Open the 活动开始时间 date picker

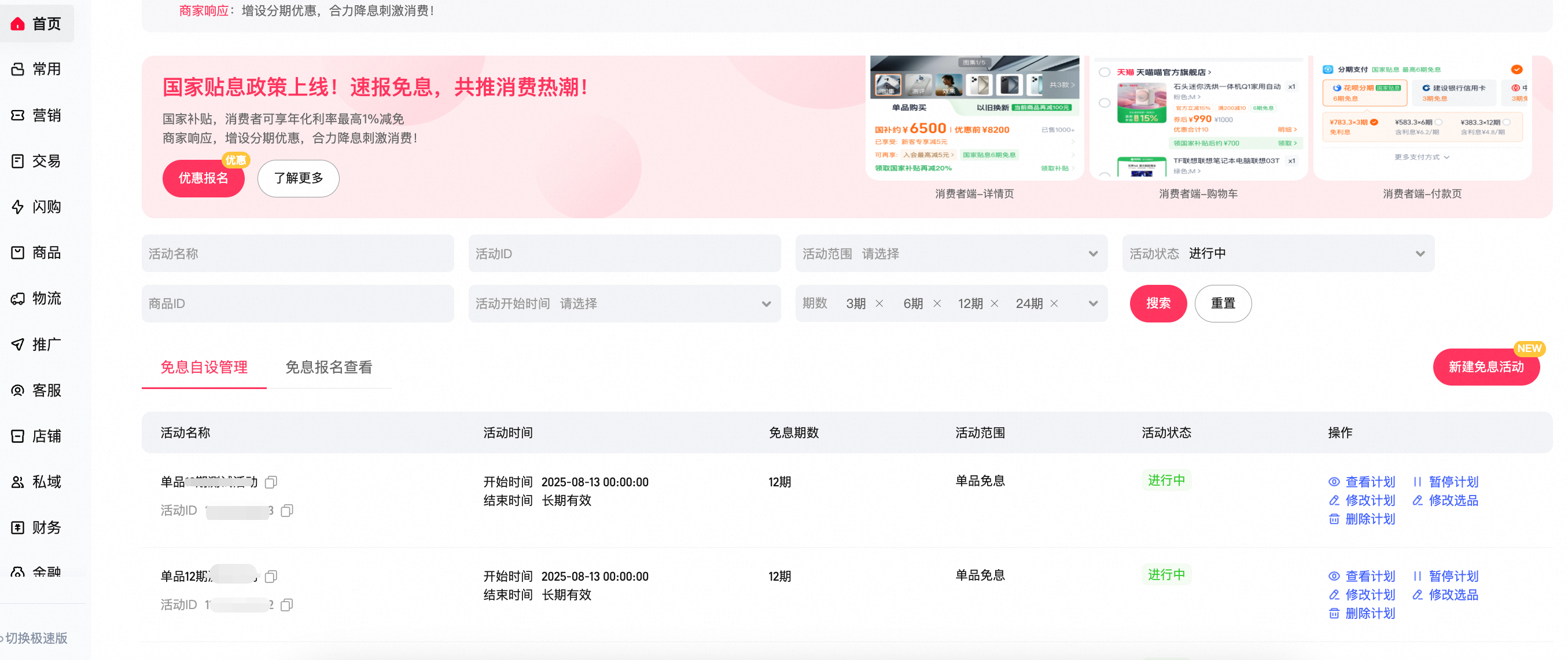624,303
